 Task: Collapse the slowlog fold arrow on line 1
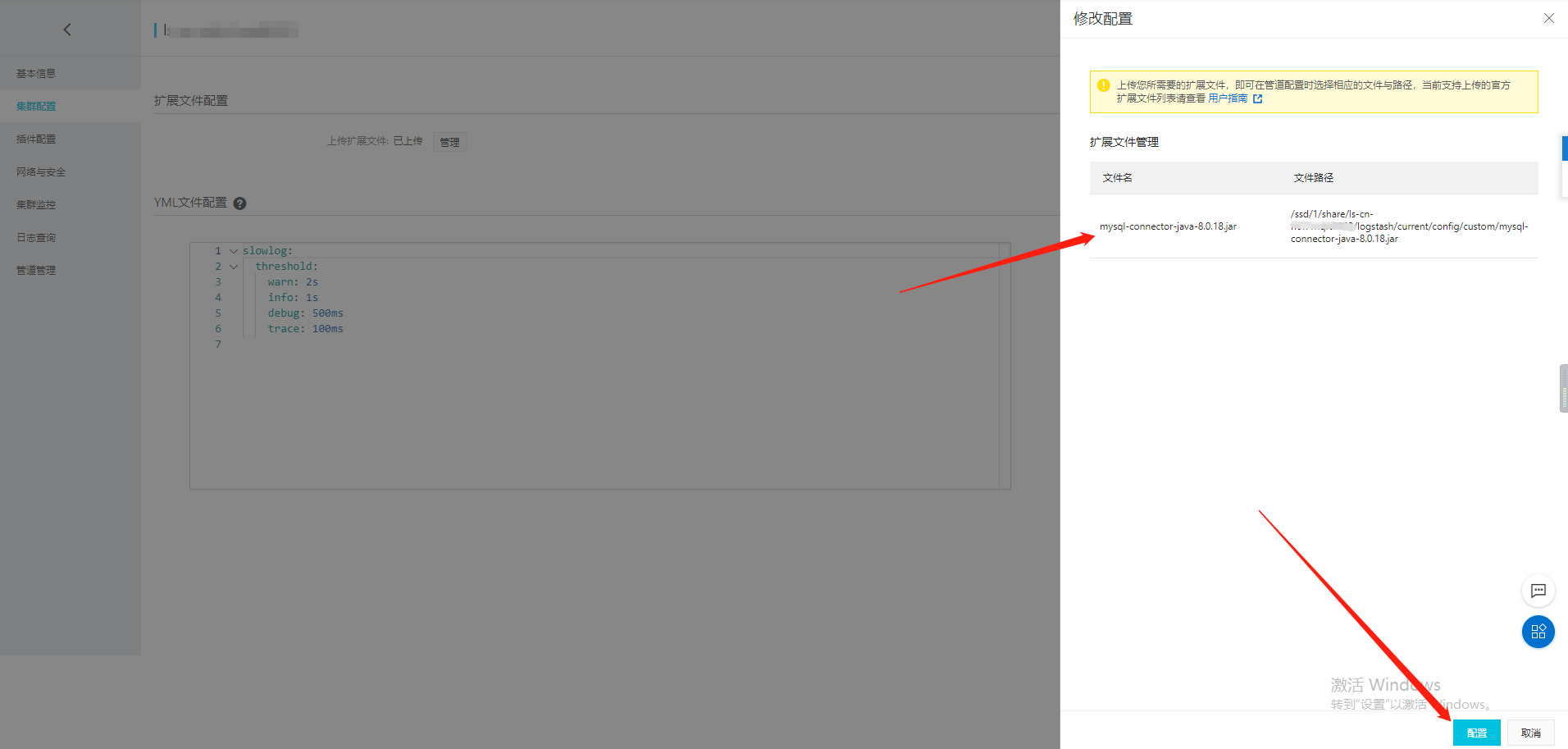point(234,251)
